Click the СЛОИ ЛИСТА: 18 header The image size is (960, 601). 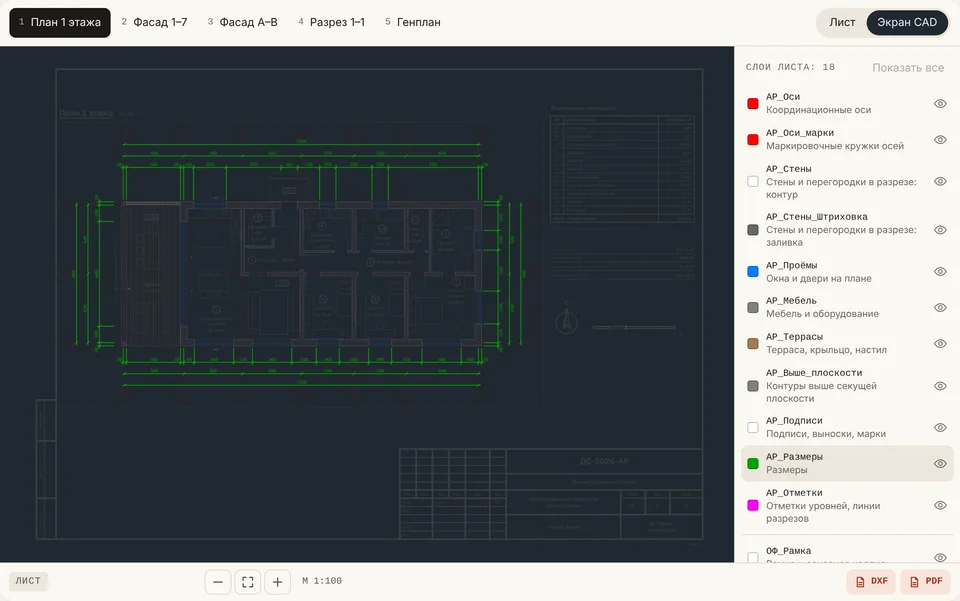(790, 67)
